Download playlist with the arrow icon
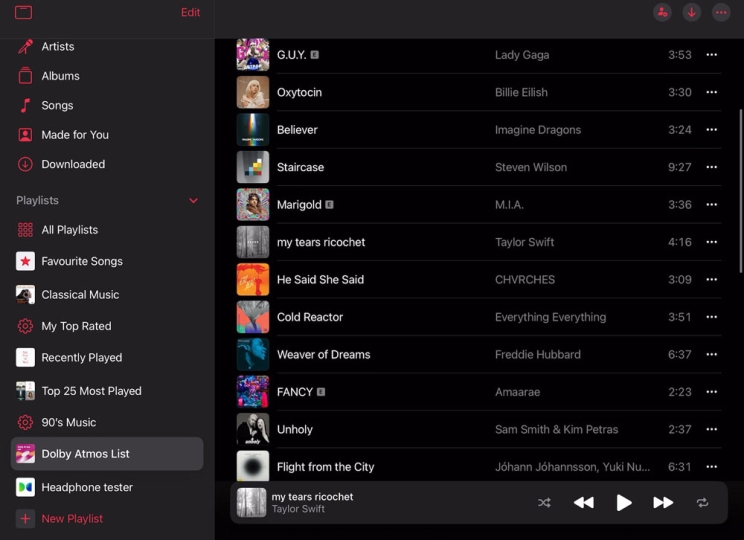This screenshot has width=744, height=540. click(692, 12)
